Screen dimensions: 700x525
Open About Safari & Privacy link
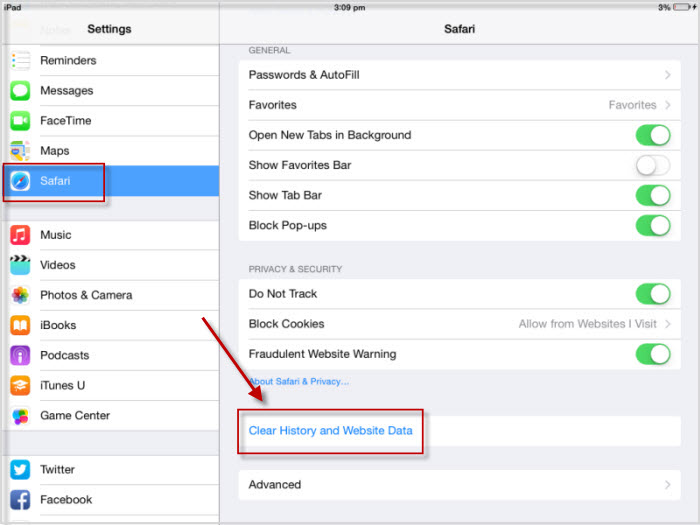[x=299, y=381]
